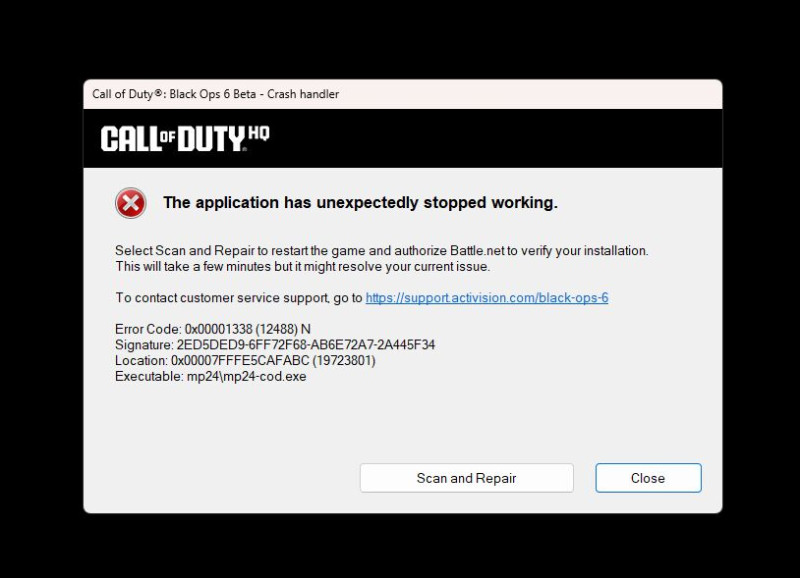Click the Call of Duty HQ logo
This screenshot has width=800, height=578.
[x=185, y=139]
